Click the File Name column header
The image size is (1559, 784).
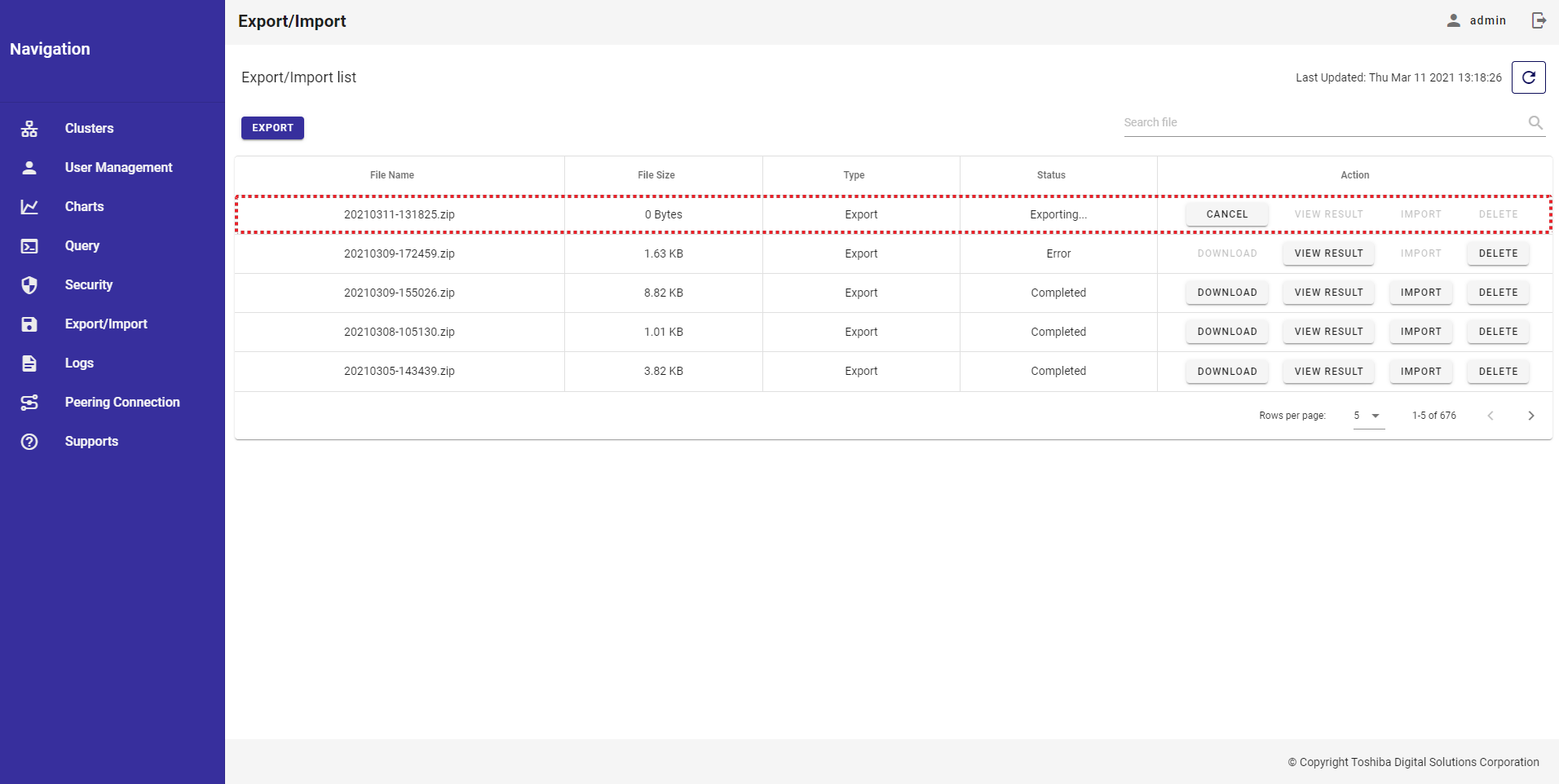click(x=392, y=175)
